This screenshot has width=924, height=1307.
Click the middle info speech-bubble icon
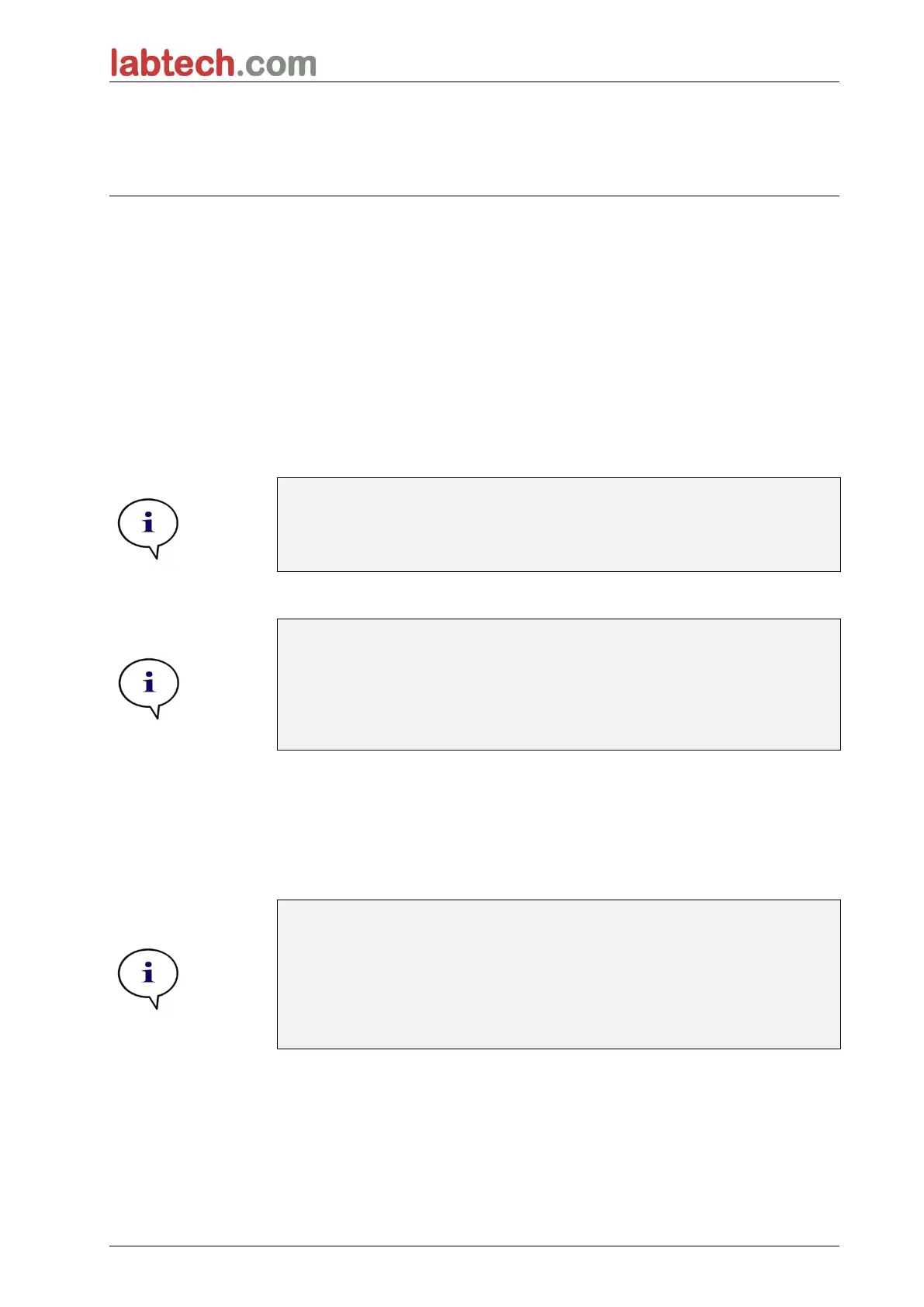[x=148, y=688]
